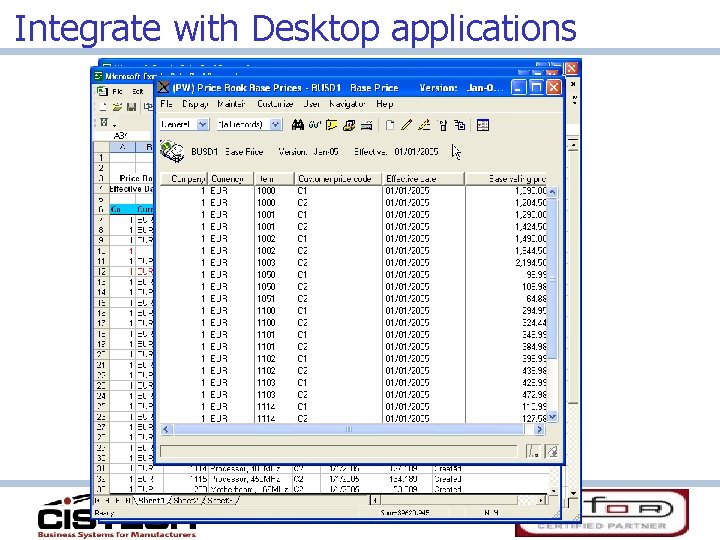The width and height of the screenshot is (720, 540).
Task: Click the price cell 294.95
Action: point(534,310)
